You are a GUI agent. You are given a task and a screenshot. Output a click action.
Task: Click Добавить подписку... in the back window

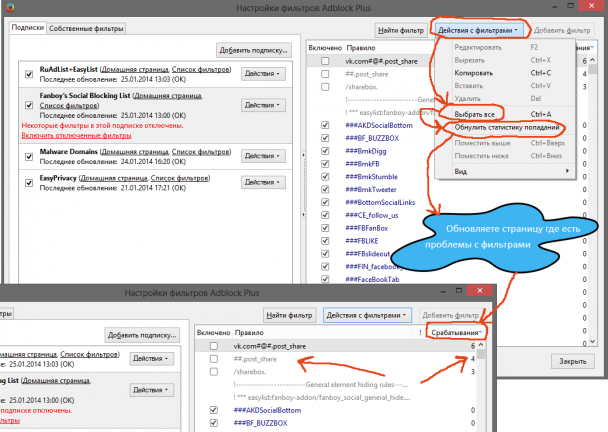[x=253, y=50]
